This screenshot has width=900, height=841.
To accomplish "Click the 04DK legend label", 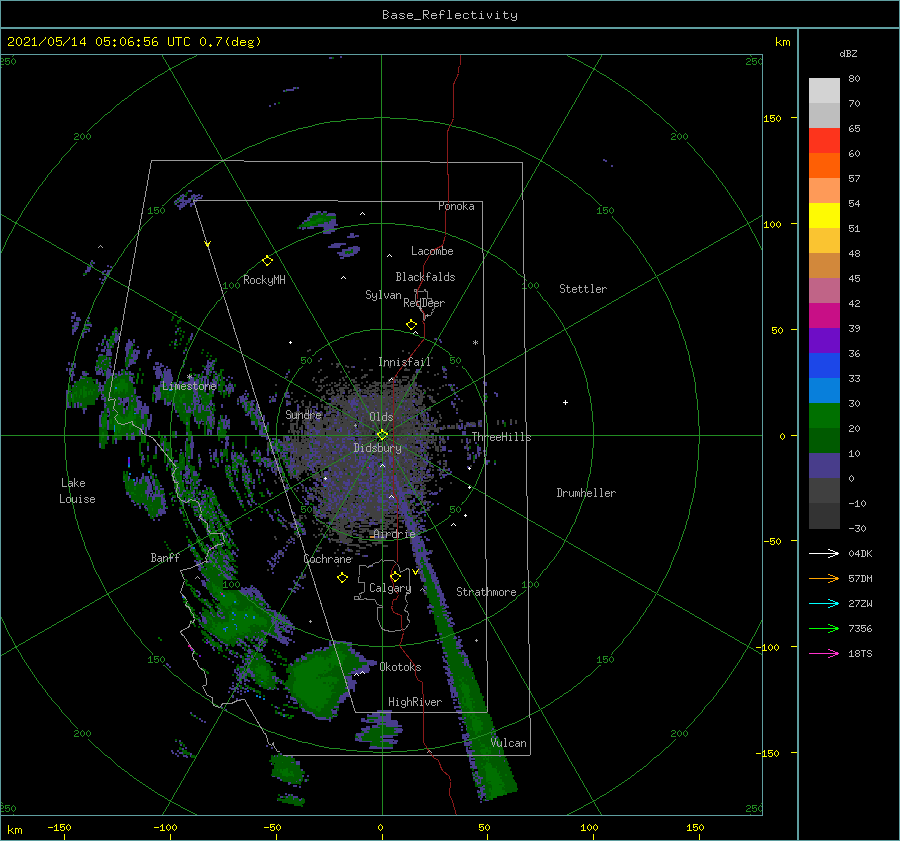I will point(860,553).
